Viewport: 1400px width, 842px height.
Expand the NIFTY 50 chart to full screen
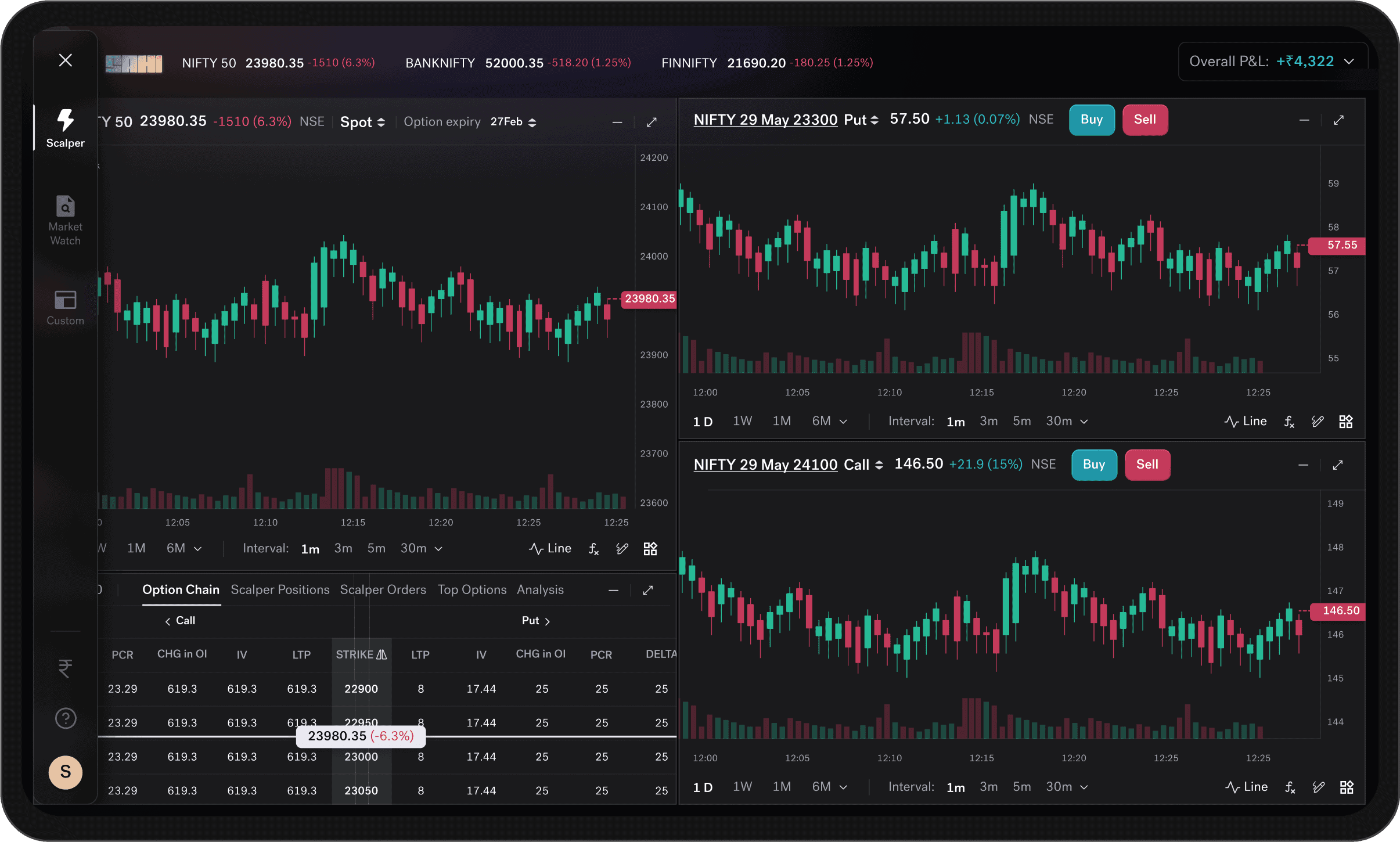coord(652,122)
